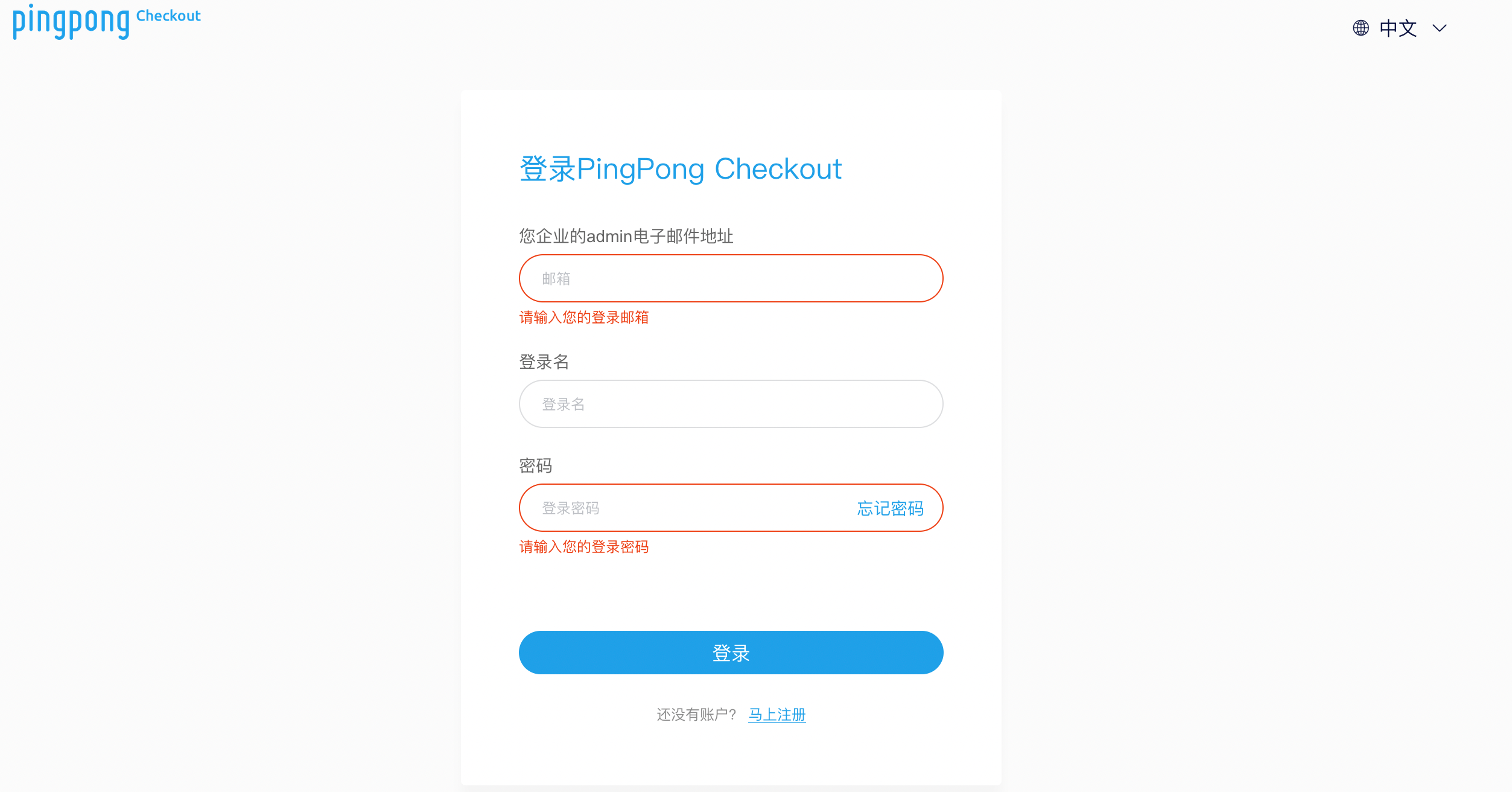Click the admin电子邮件地址 field label

click(x=626, y=236)
